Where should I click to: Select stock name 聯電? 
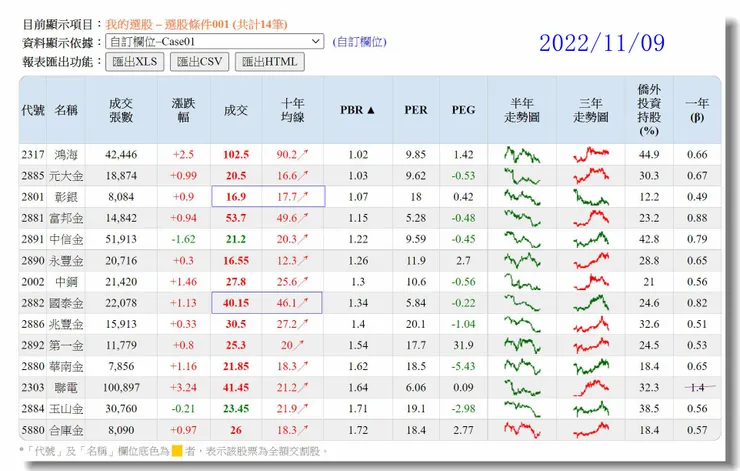click(x=66, y=387)
